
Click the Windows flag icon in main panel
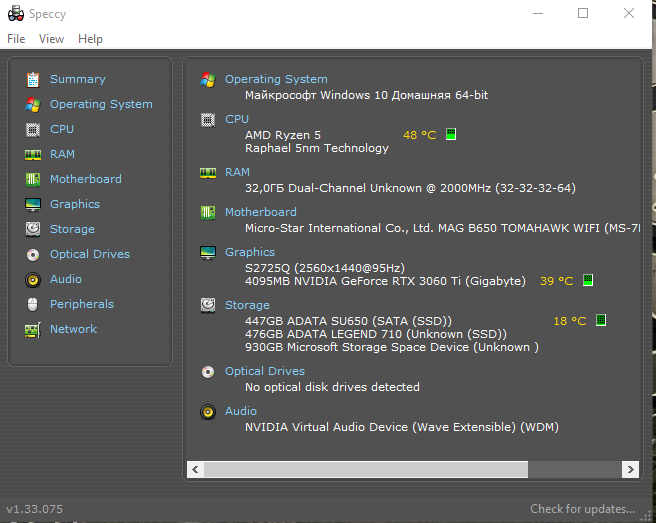coord(208,79)
